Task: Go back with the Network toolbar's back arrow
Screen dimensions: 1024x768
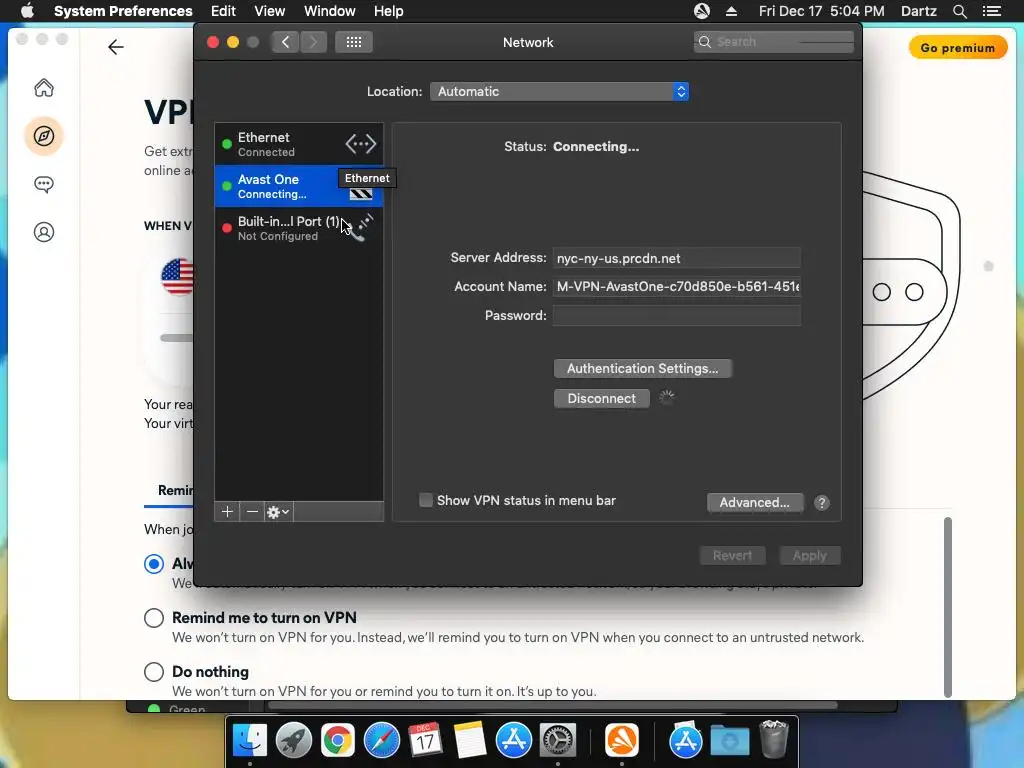Action: (285, 42)
